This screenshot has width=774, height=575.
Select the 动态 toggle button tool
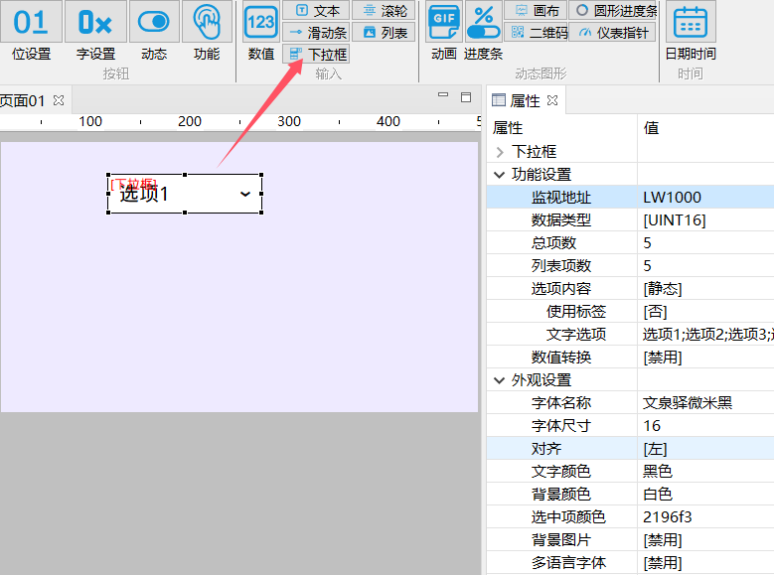(x=154, y=33)
